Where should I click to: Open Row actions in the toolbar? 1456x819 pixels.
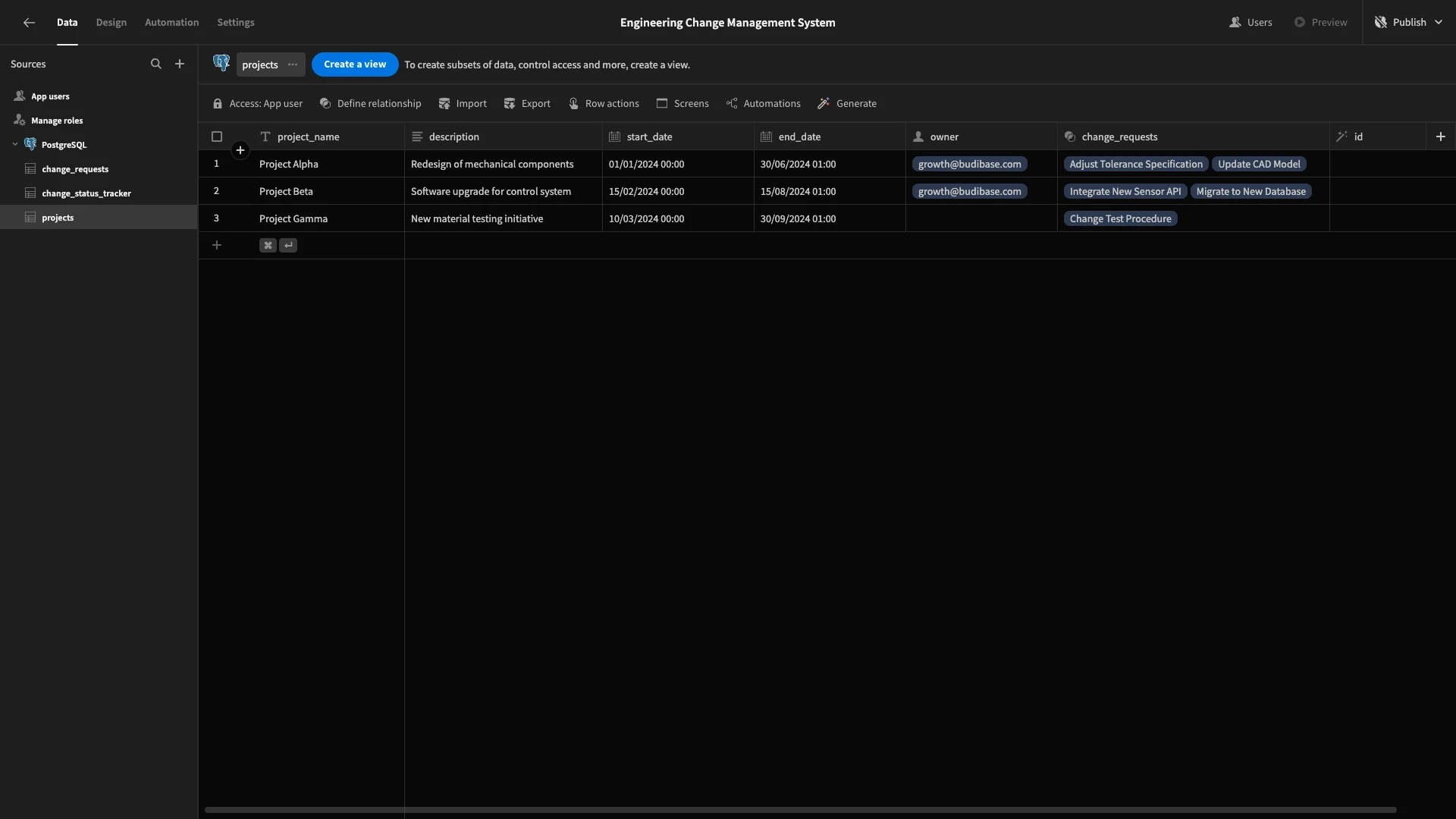[604, 104]
